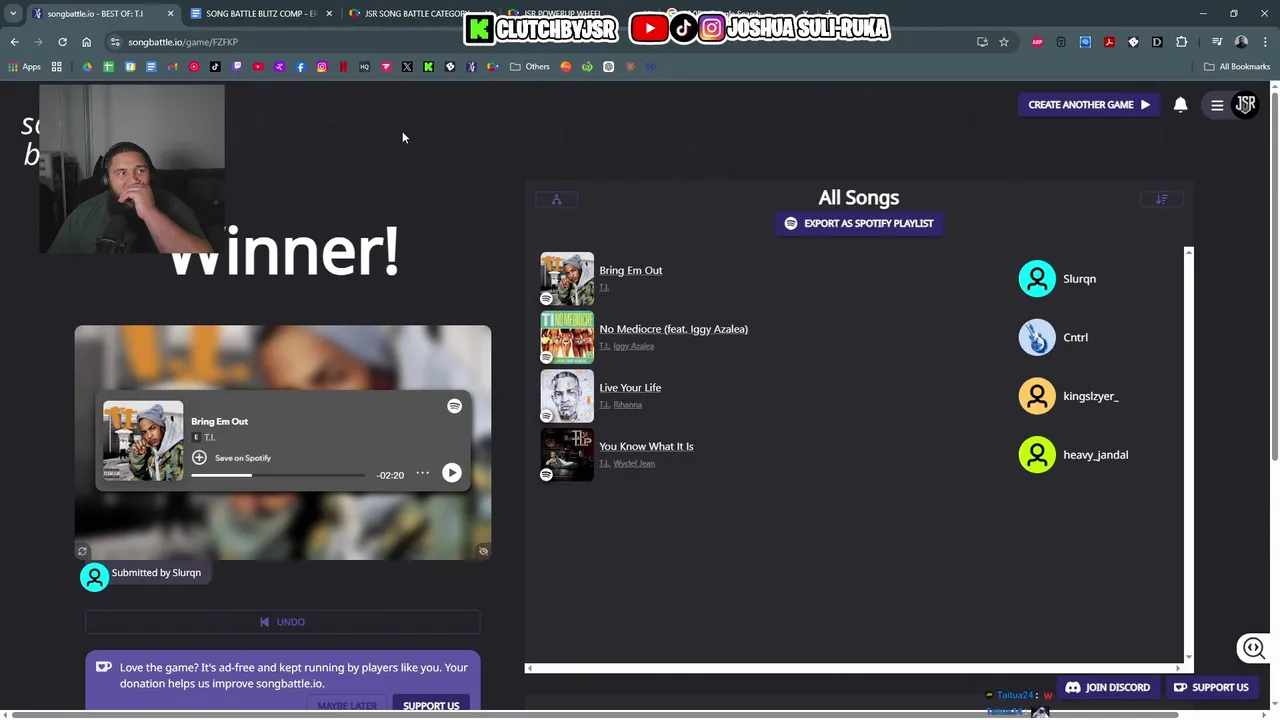Click Slurqn's teal avatar icon in song list

pos(1037,279)
